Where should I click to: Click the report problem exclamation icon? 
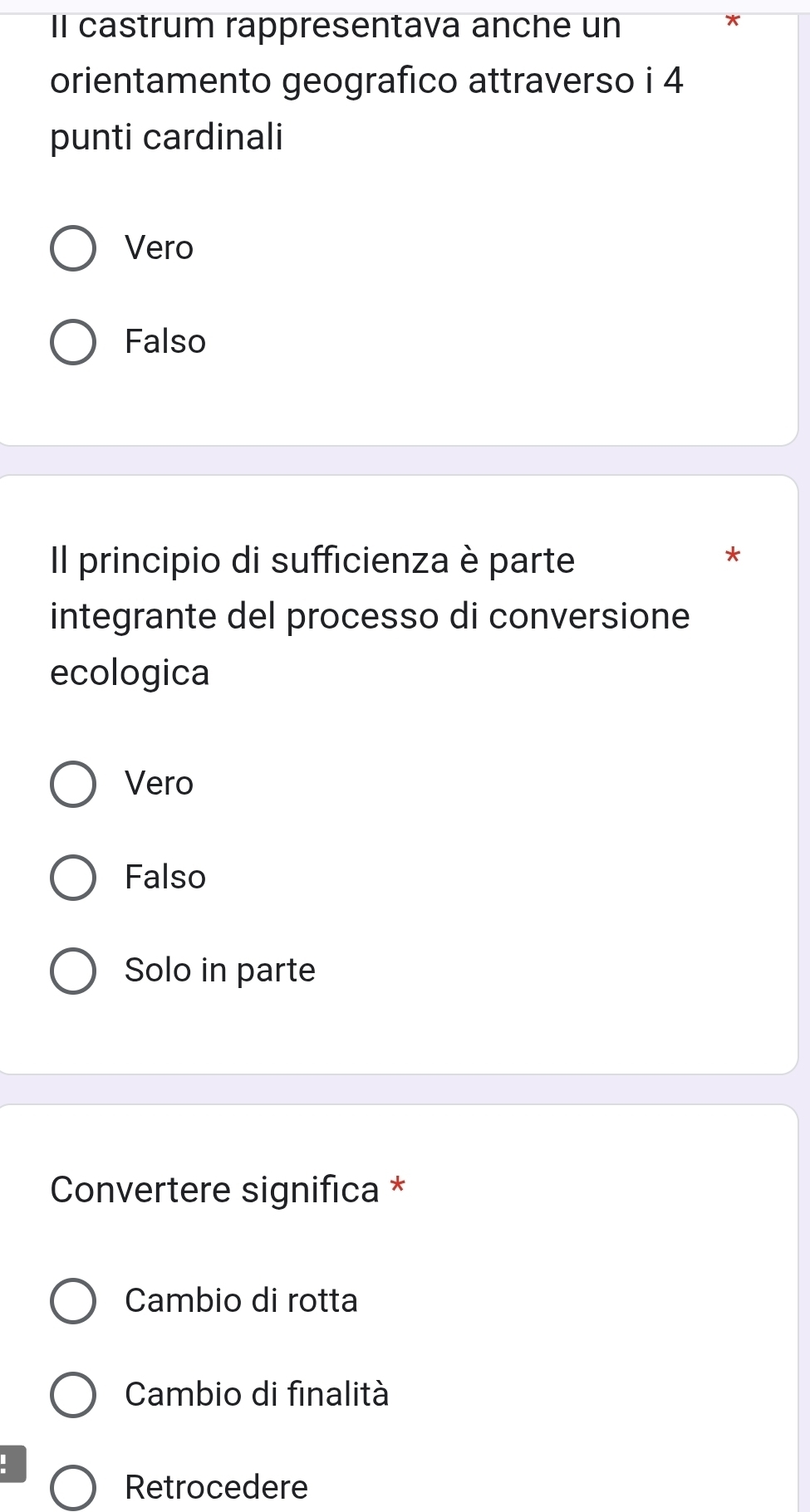(x=10, y=1463)
